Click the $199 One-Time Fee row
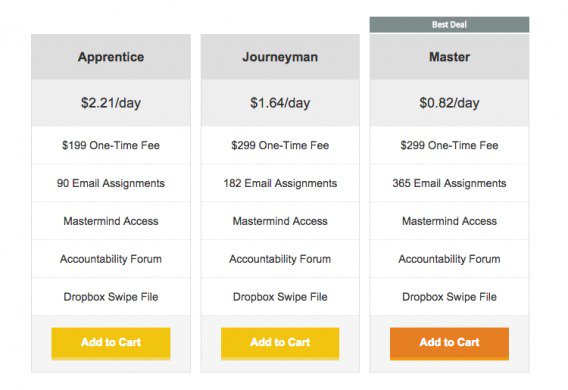Viewport: 568px width, 390px height. (x=111, y=145)
